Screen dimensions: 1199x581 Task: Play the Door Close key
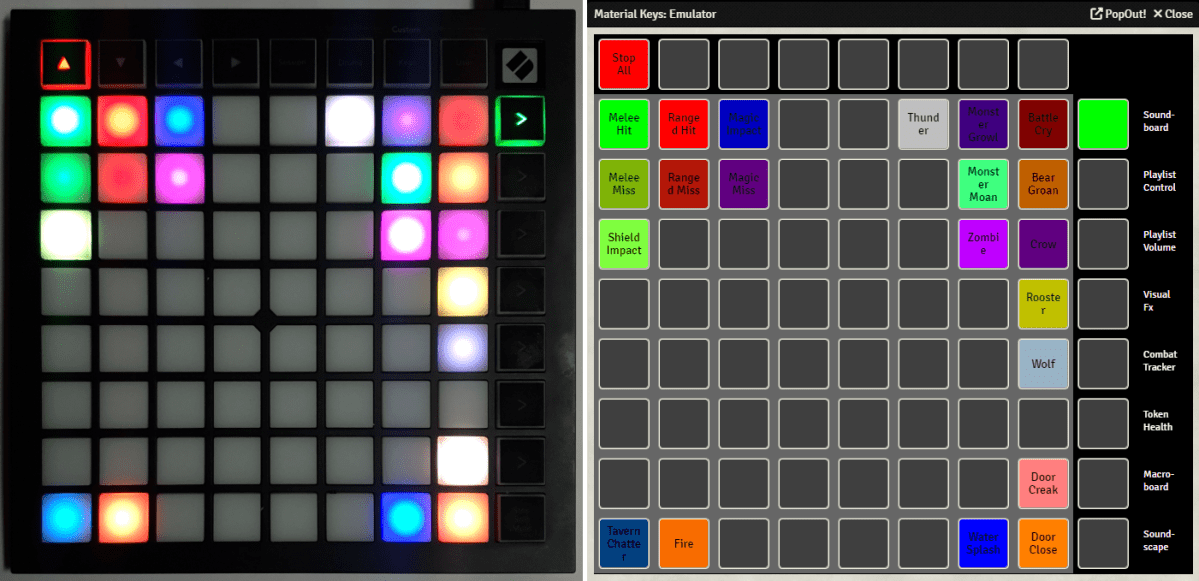[x=1043, y=544]
